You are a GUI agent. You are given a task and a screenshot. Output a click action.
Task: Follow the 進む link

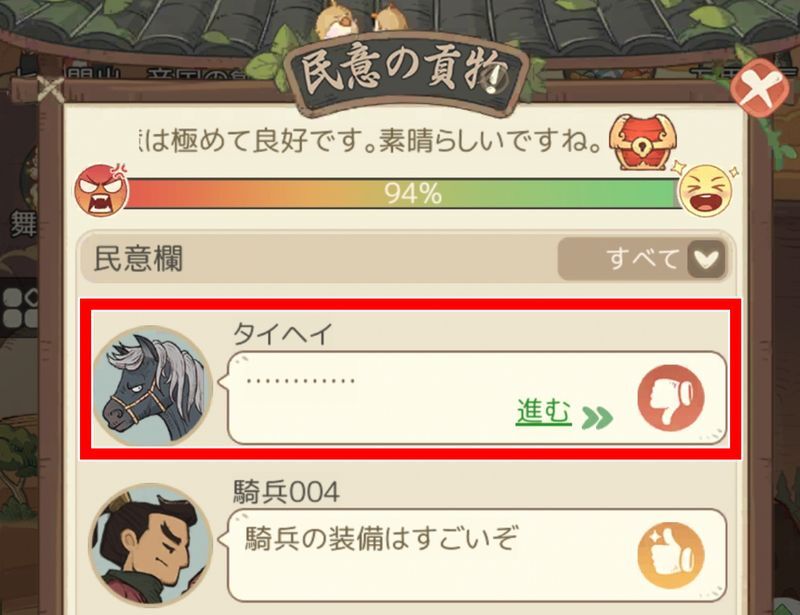point(543,411)
